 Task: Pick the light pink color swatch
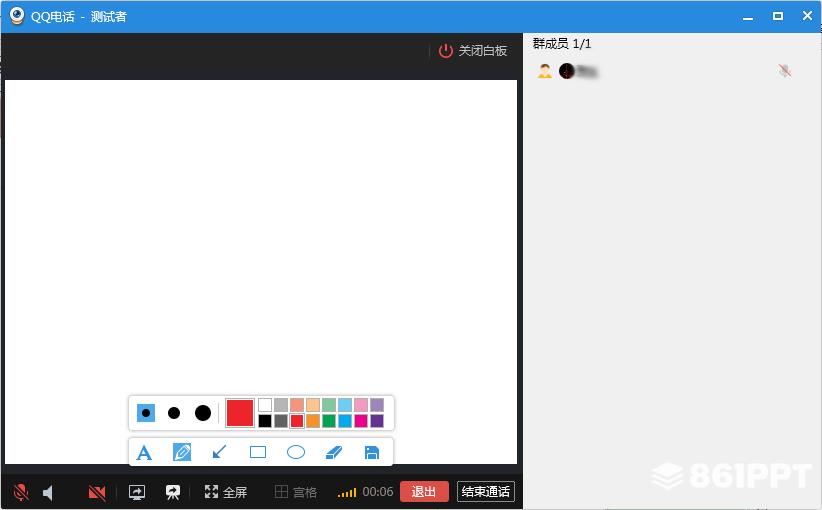click(361, 405)
